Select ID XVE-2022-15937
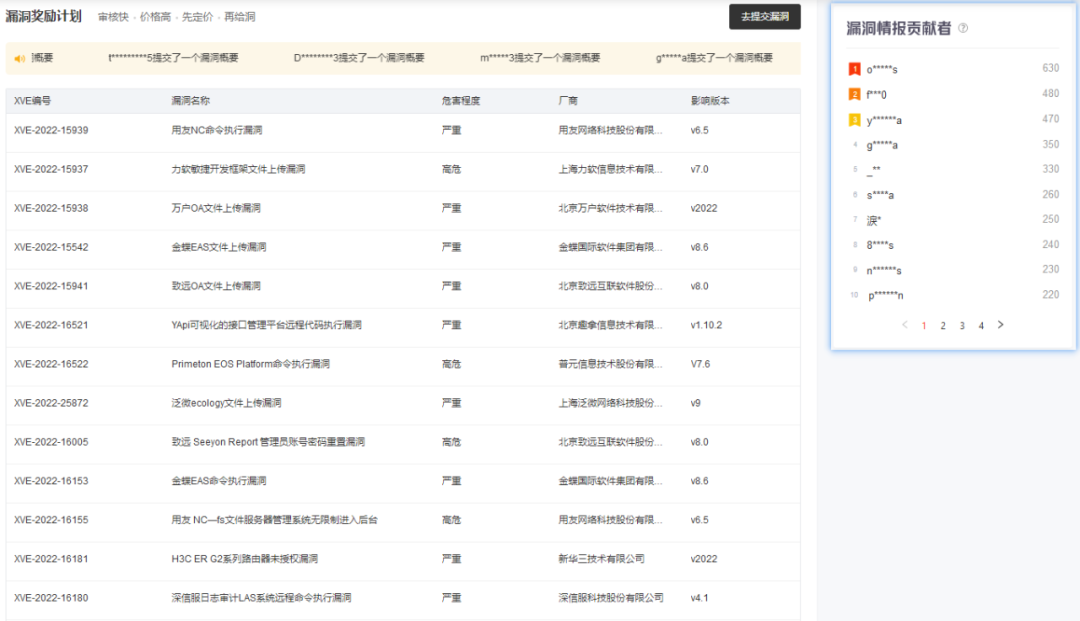Image resolution: width=1080 pixels, height=621 pixels. click(x=51, y=169)
